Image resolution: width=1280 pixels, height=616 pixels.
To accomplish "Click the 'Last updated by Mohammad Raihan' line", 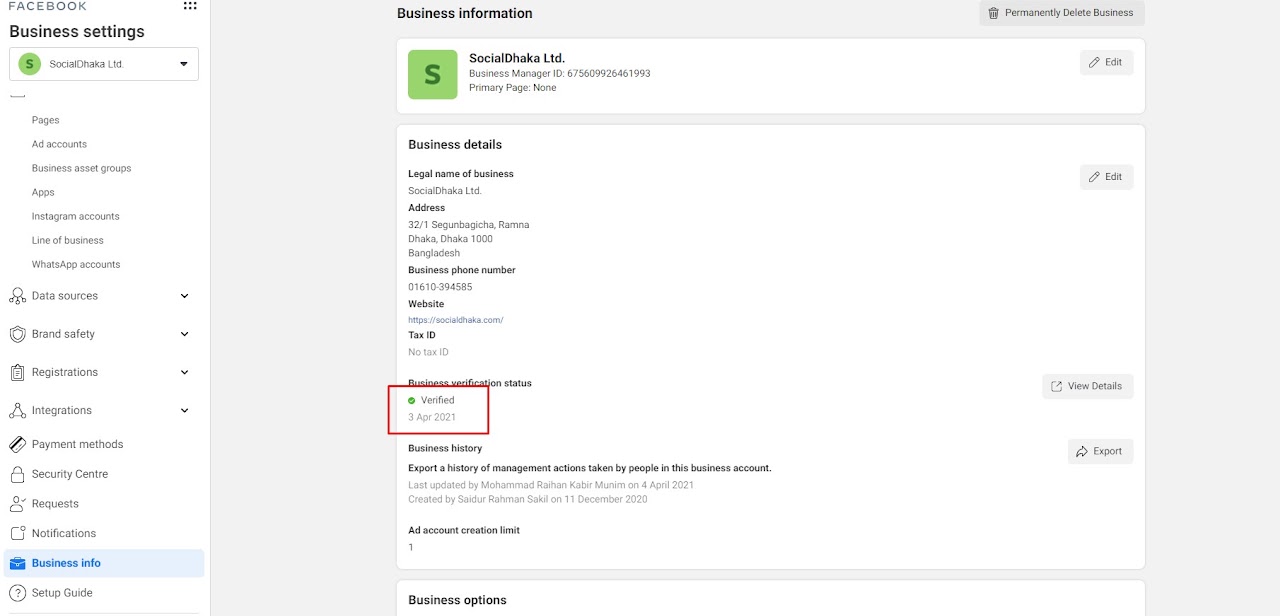I will (551, 485).
